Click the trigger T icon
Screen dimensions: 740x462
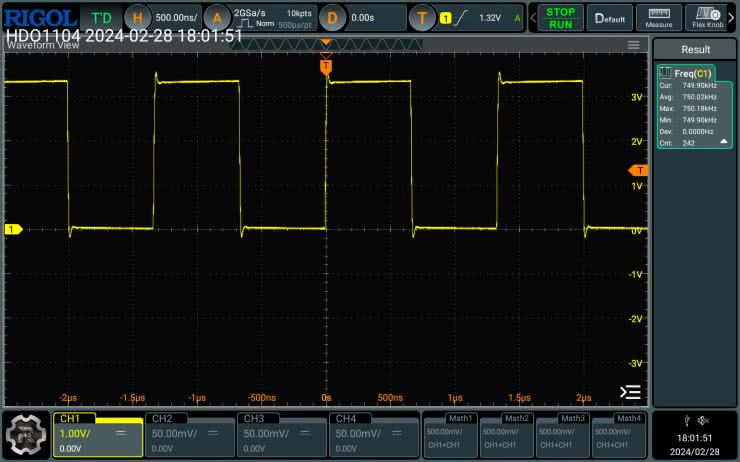(x=423, y=18)
